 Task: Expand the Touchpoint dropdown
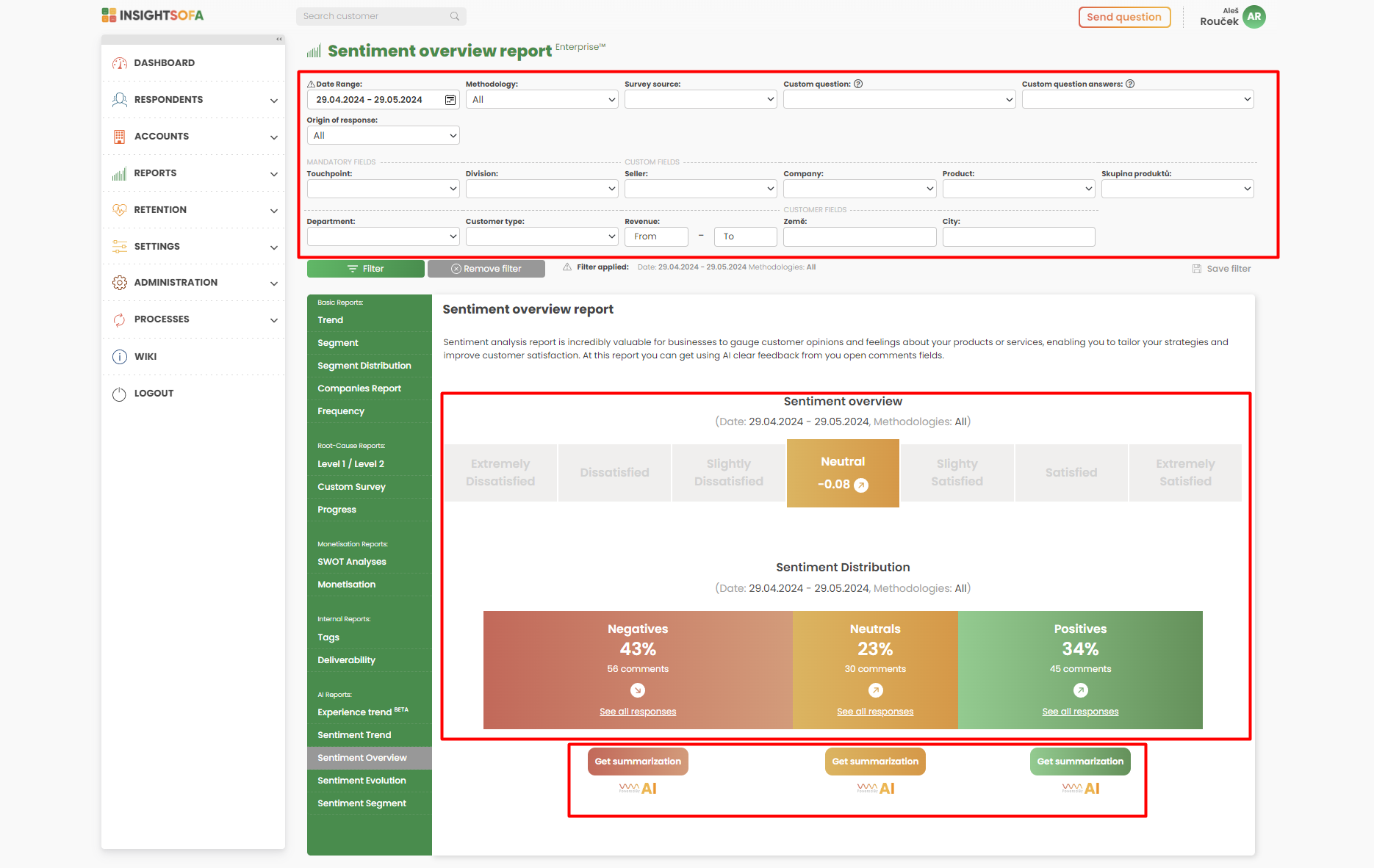[383, 189]
